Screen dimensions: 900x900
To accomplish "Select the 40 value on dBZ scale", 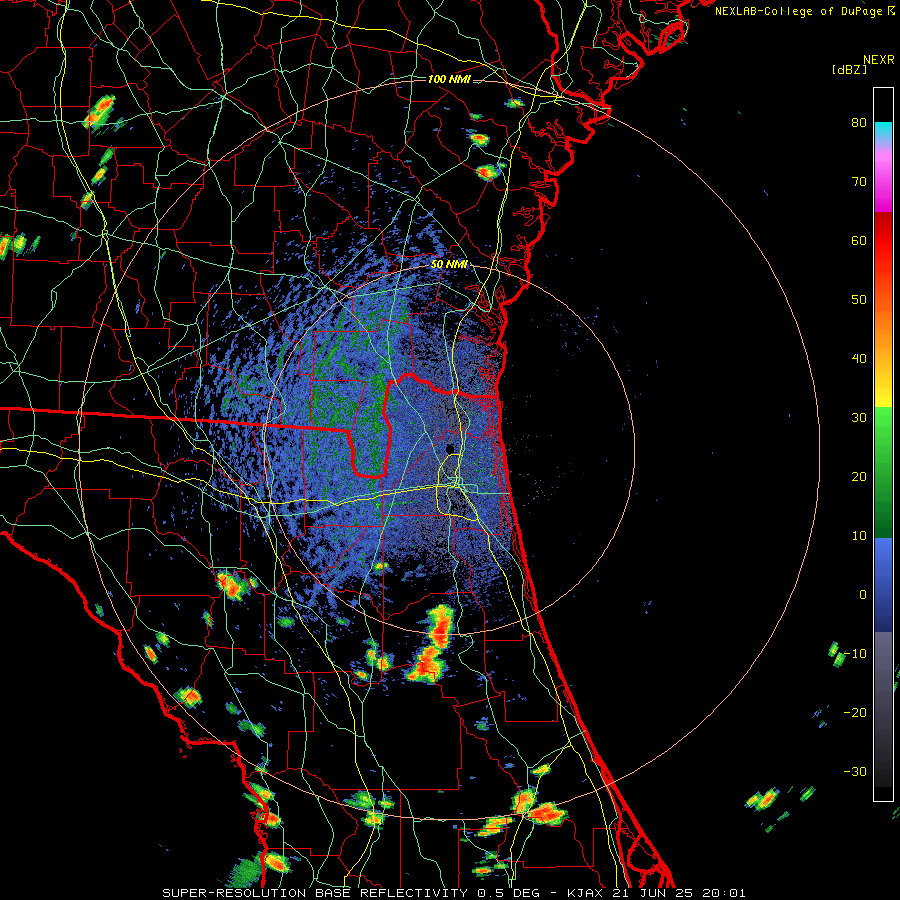I will pyautogui.click(x=859, y=359).
